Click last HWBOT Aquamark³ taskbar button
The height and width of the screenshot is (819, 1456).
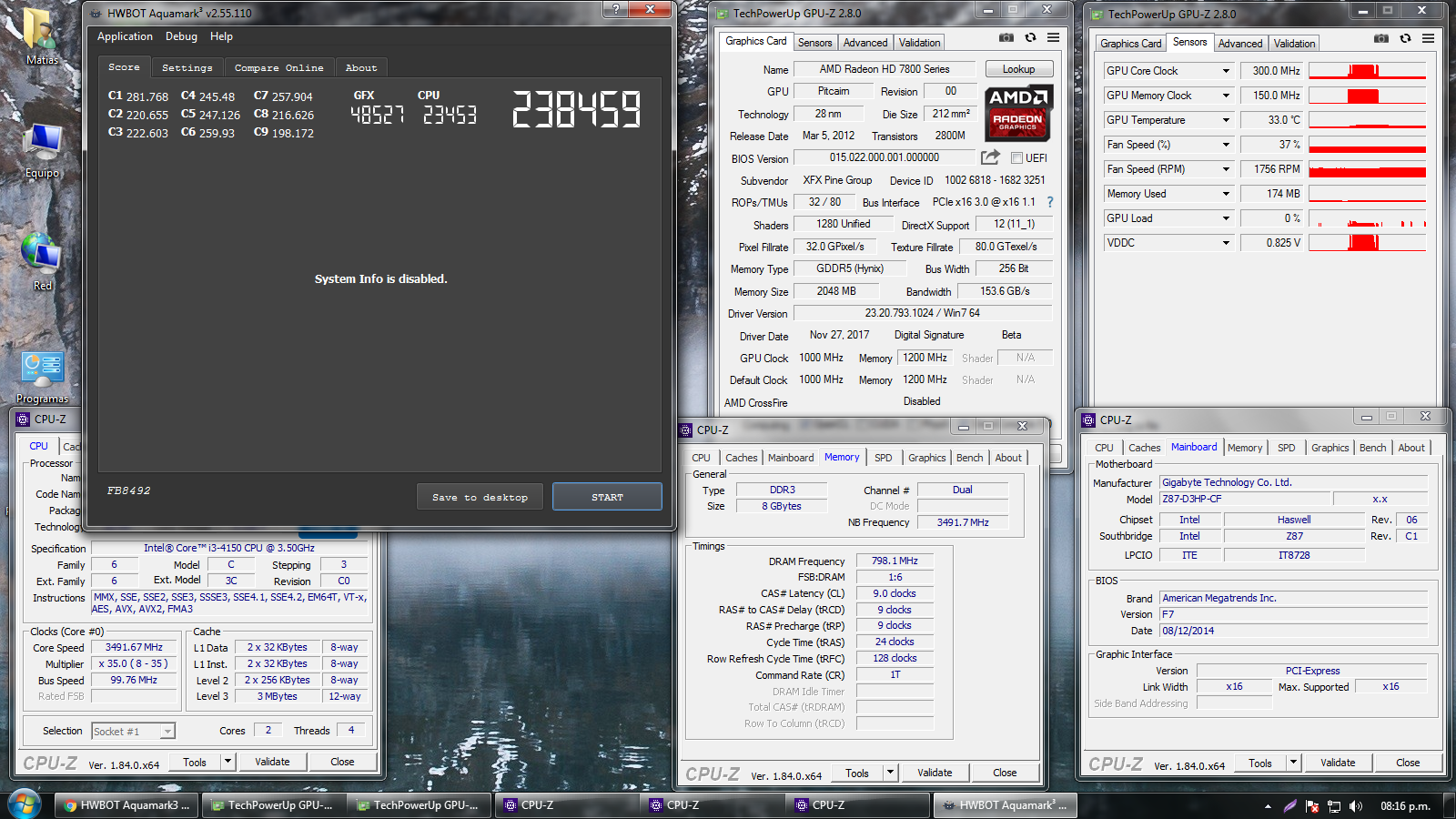1006,805
